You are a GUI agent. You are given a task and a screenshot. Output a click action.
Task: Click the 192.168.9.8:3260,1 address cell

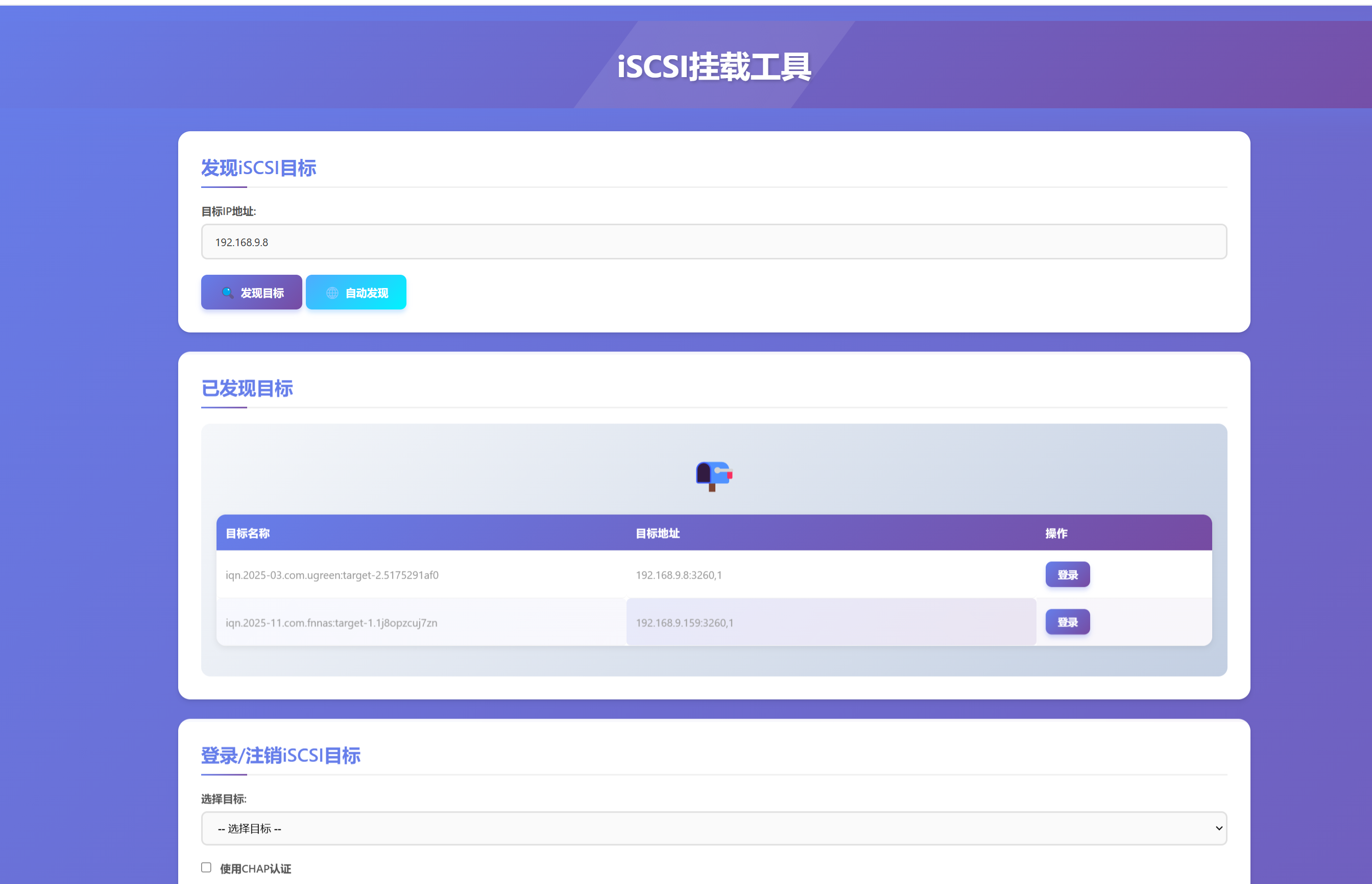click(678, 575)
